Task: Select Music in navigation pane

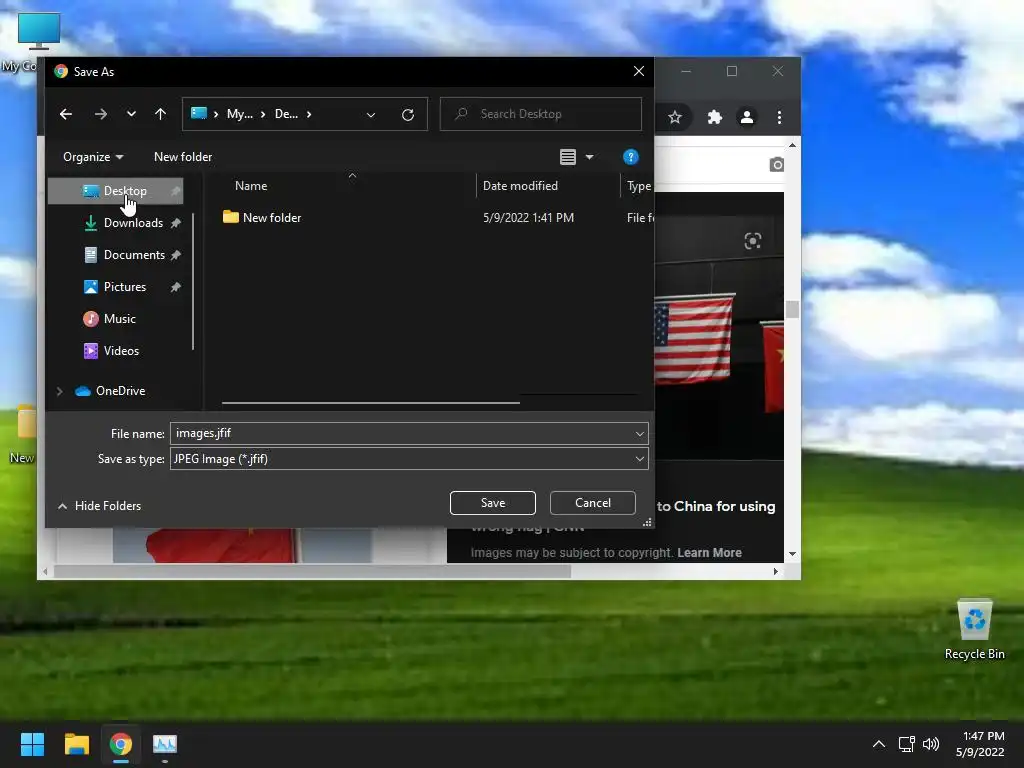Action: pyautogui.click(x=110, y=319)
